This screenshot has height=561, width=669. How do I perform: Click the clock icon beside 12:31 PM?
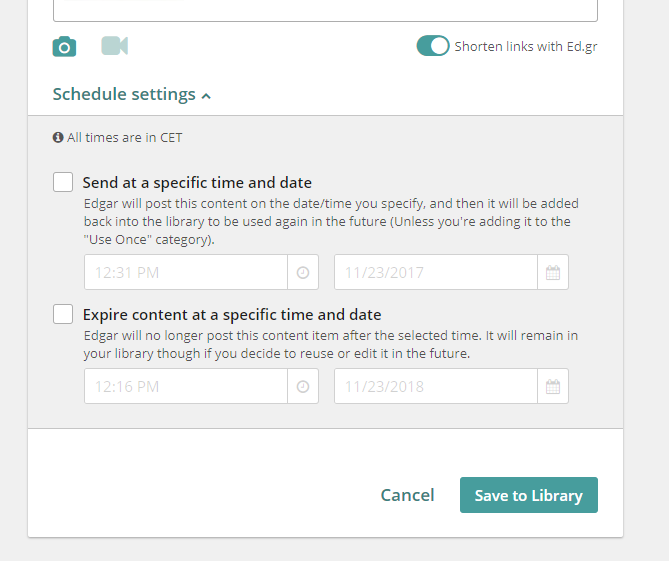[x=303, y=272]
